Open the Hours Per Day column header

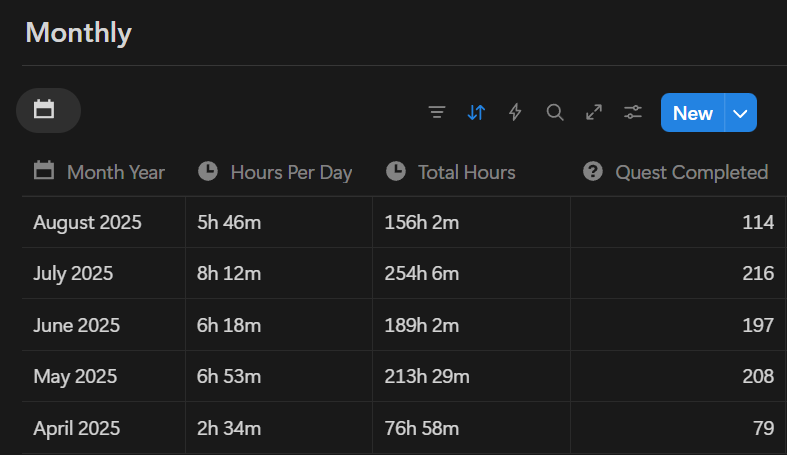coord(290,172)
